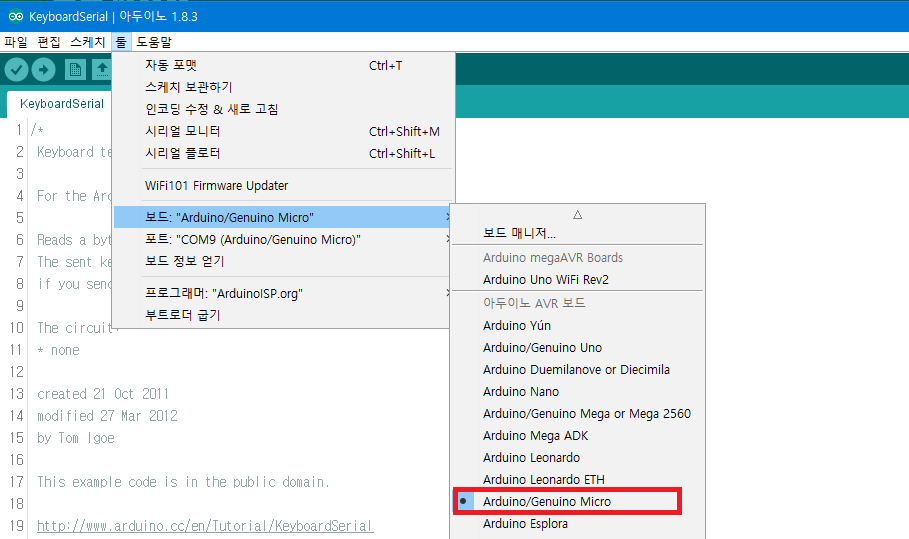The height and width of the screenshot is (539, 909).
Task: Select Arduino Uno WiFi Rev2 board
Action: (577, 279)
